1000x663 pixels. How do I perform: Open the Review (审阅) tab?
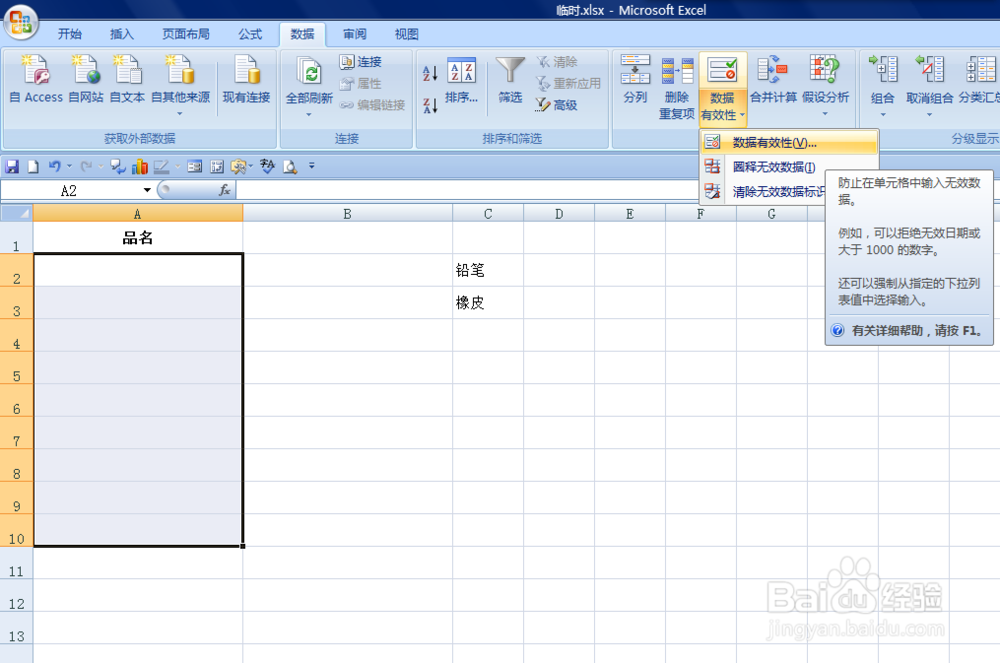[355, 34]
